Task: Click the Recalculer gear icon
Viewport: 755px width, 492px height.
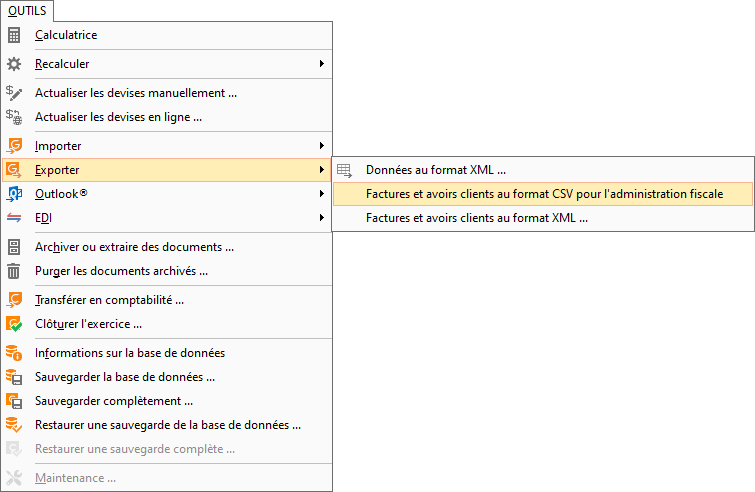Action: (x=14, y=64)
